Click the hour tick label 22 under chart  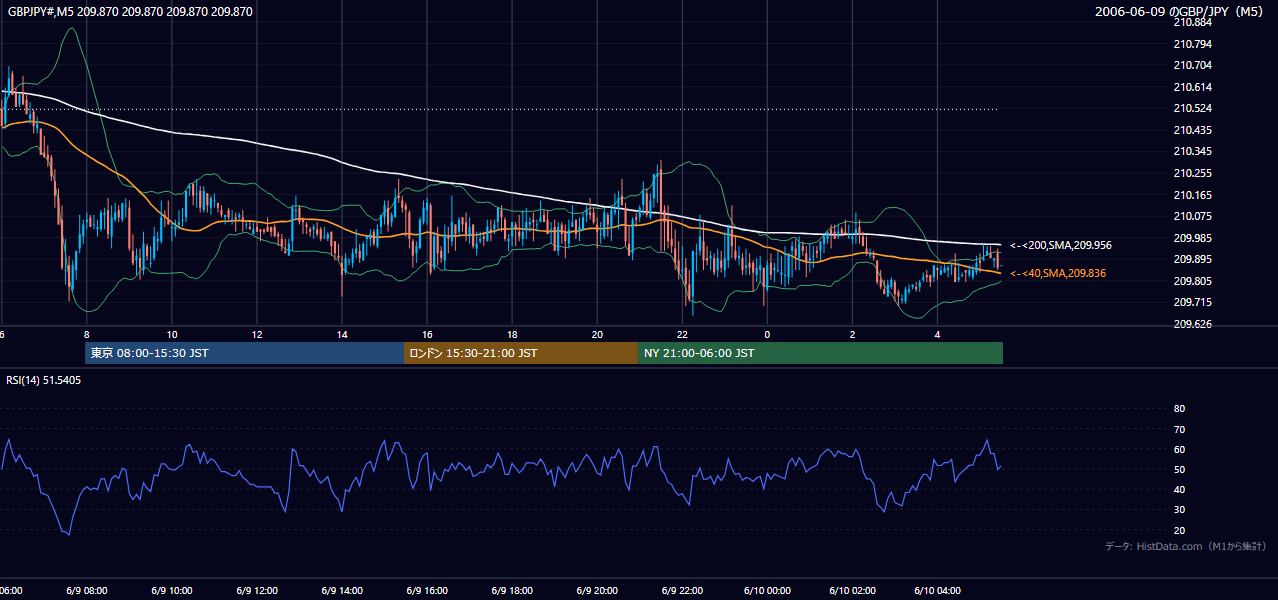[x=682, y=334]
